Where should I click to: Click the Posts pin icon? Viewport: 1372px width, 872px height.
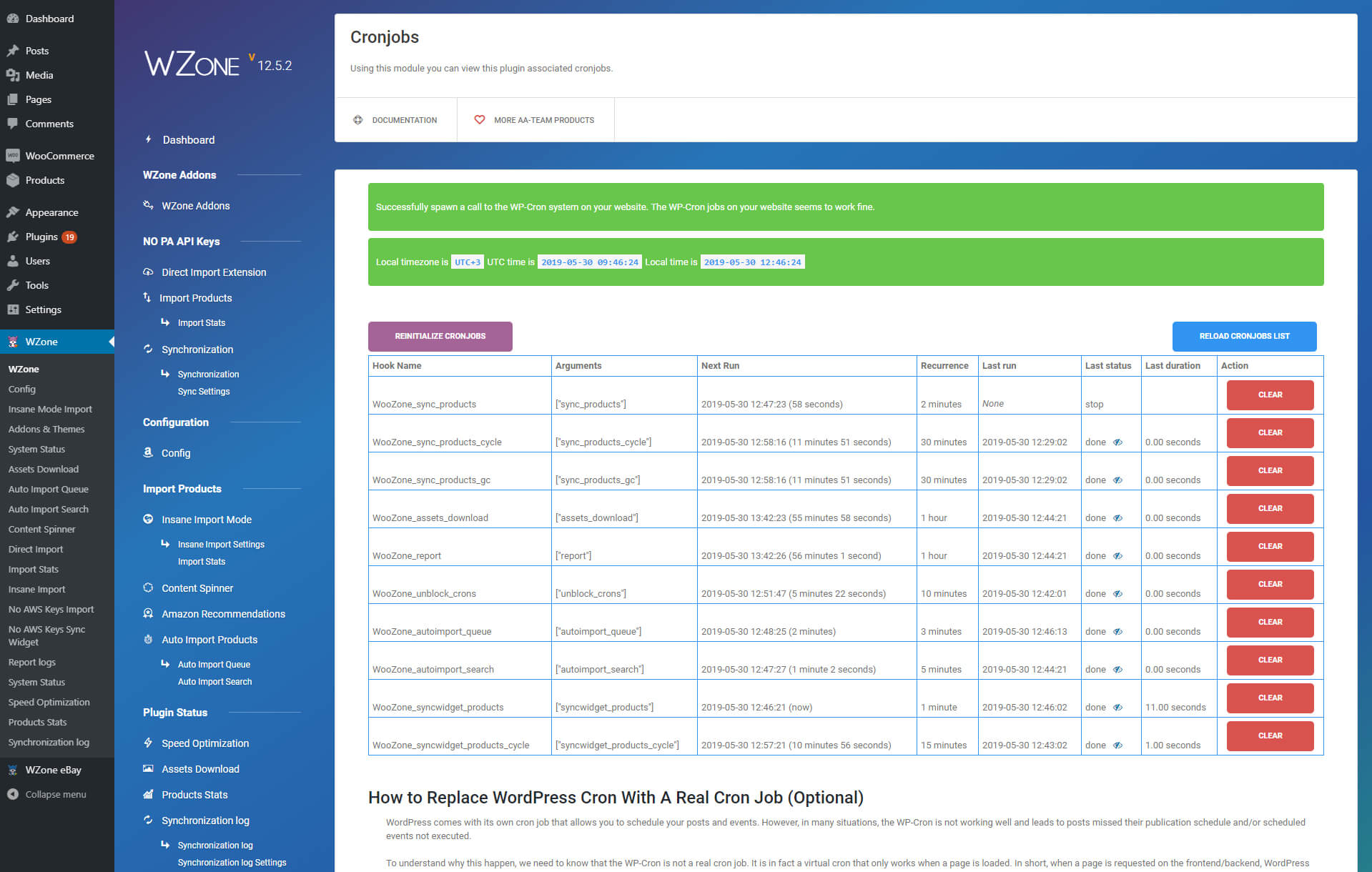click(13, 51)
